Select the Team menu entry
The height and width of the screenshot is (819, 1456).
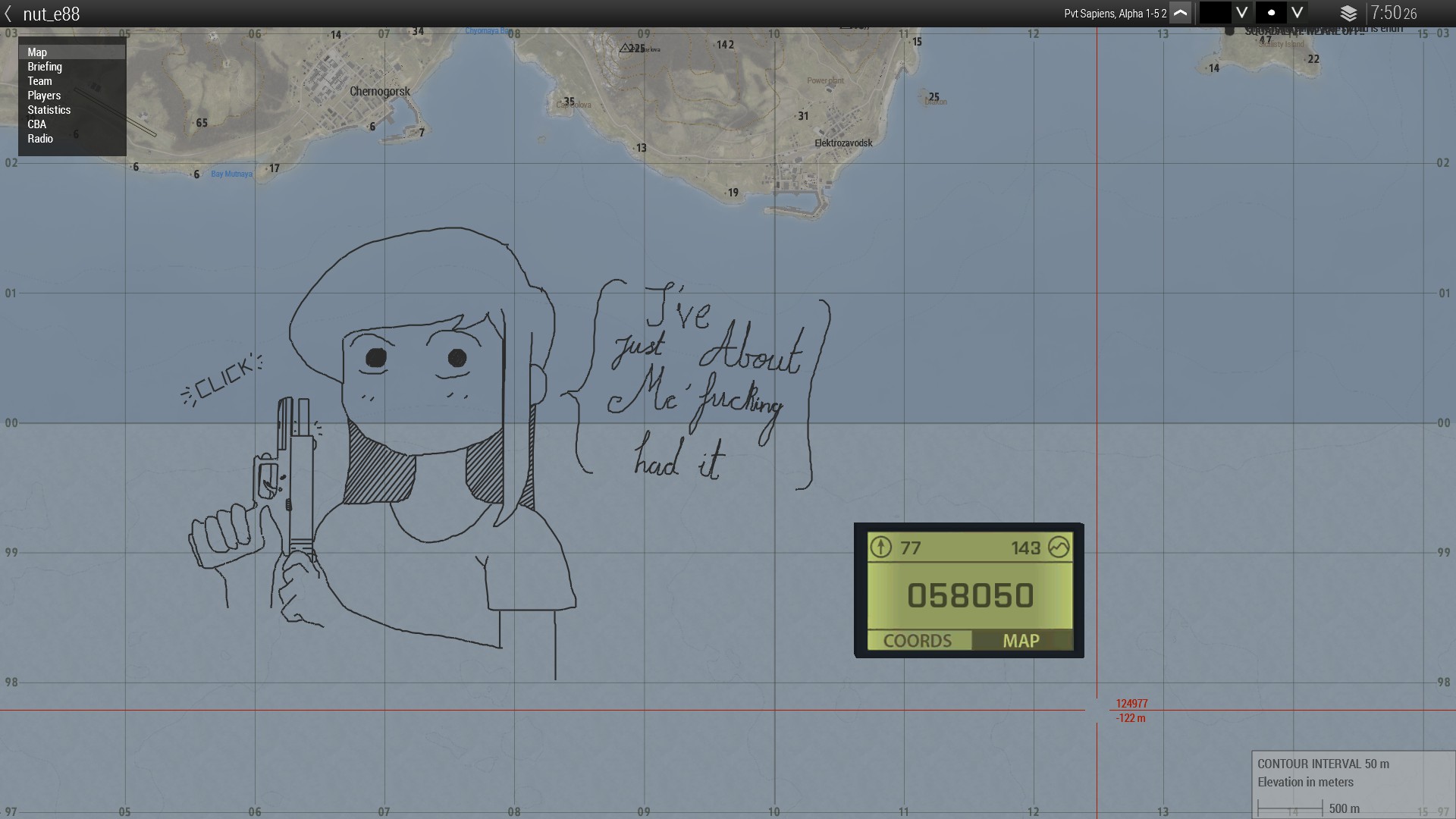pyautogui.click(x=39, y=81)
